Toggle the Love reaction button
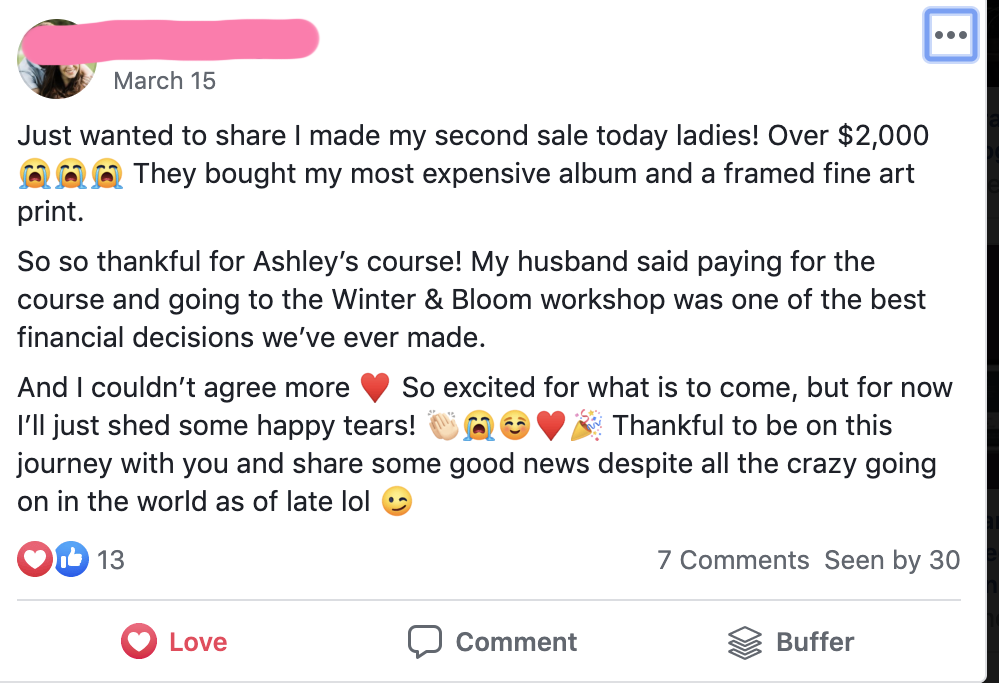The image size is (999, 683). [174, 641]
